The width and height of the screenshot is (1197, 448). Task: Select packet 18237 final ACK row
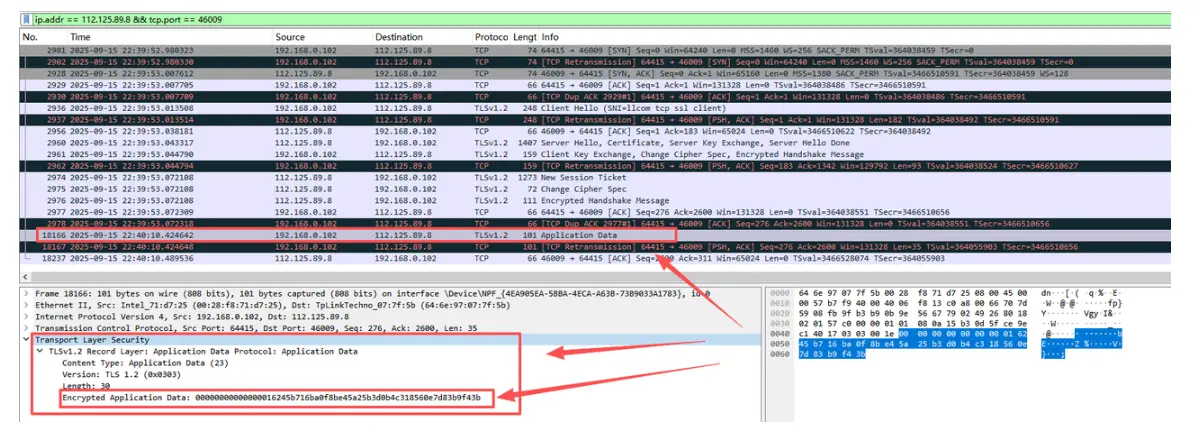point(595,258)
